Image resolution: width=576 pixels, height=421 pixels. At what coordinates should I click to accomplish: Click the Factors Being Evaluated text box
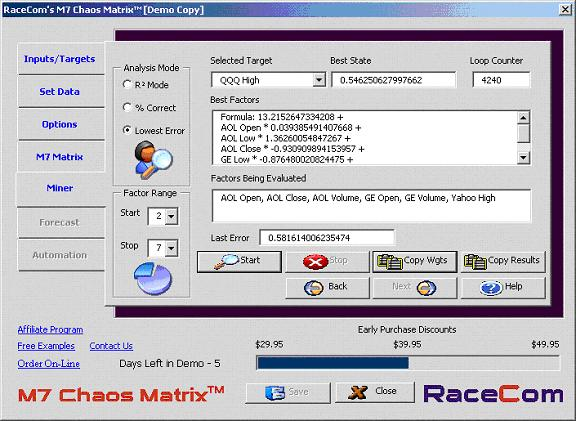tap(371, 206)
